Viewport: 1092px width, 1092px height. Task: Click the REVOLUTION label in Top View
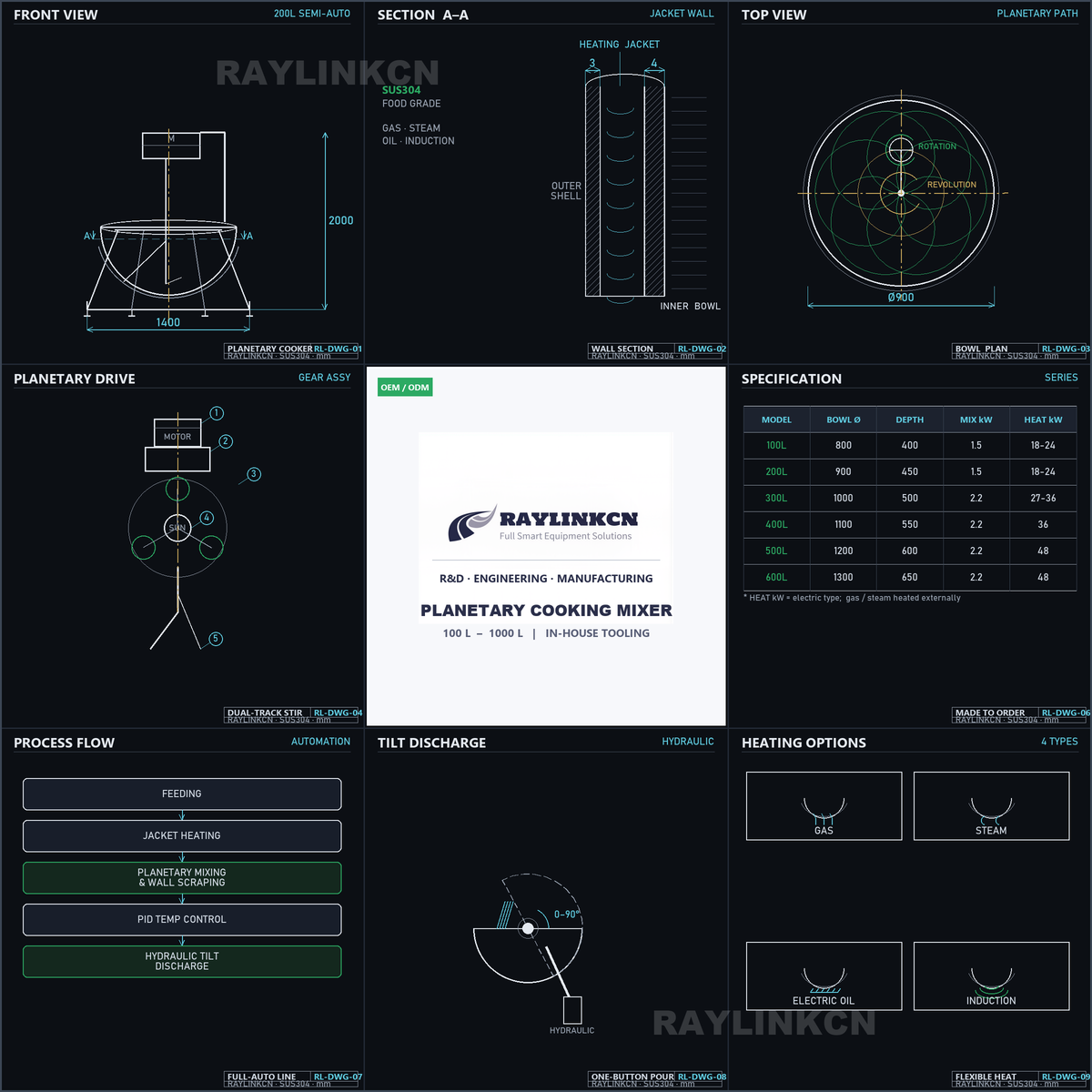click(x=952, y=185)
